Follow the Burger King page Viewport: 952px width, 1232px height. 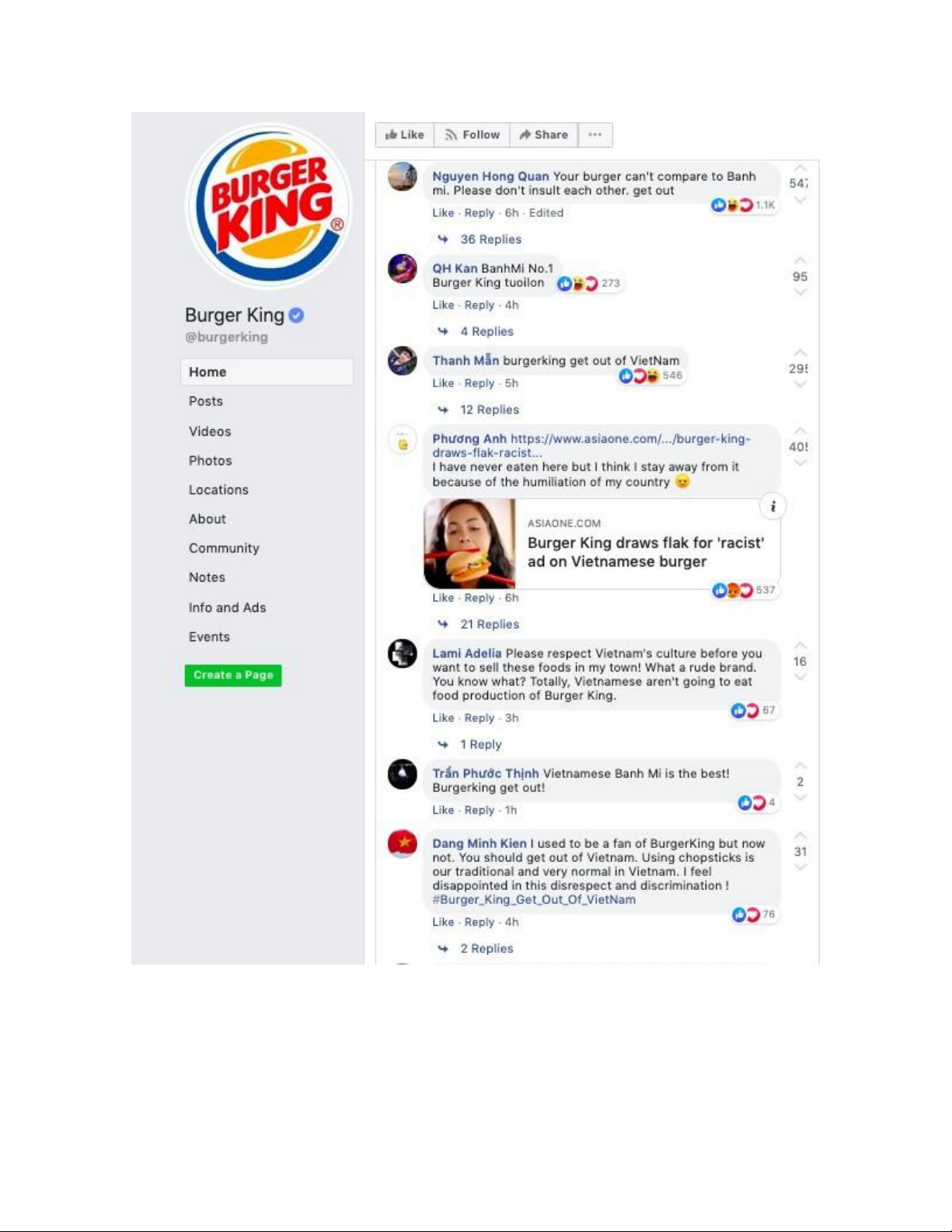click(x=472, y=134)
